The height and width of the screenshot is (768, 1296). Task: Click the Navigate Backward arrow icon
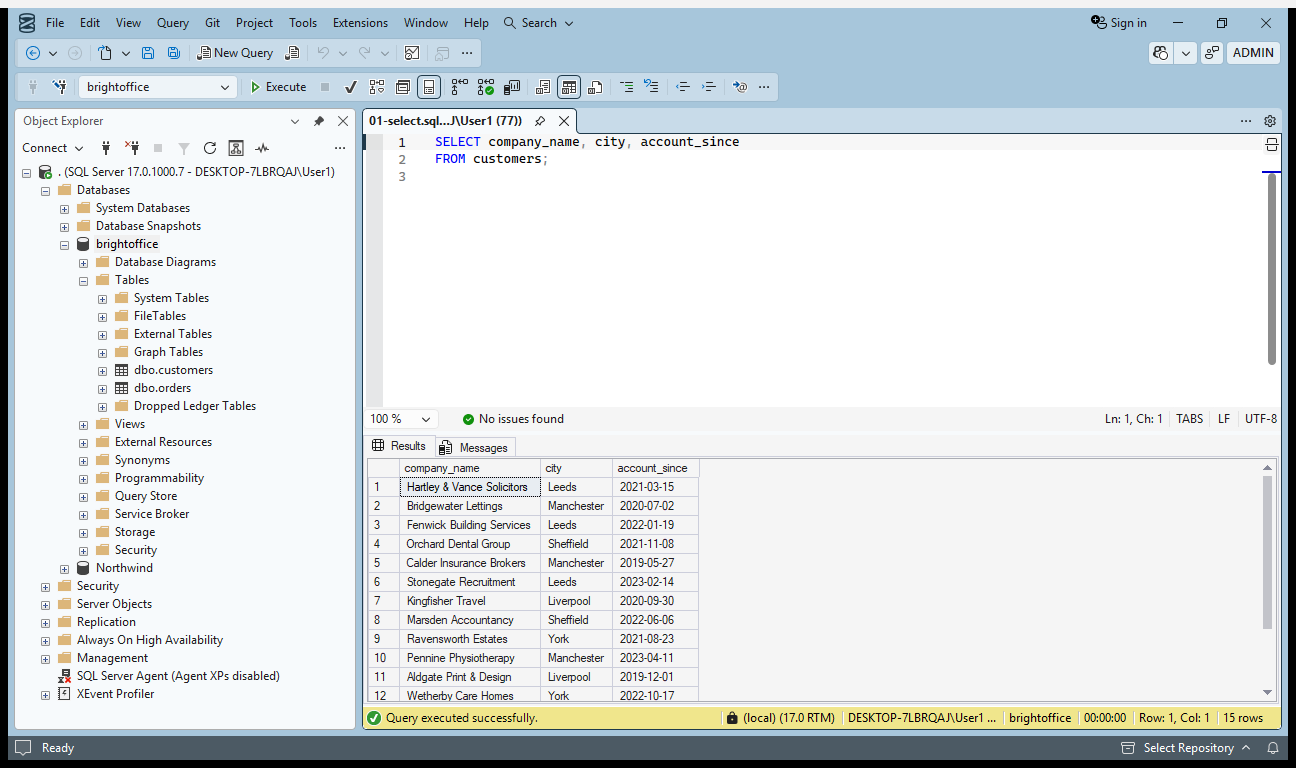click(33, 53)
